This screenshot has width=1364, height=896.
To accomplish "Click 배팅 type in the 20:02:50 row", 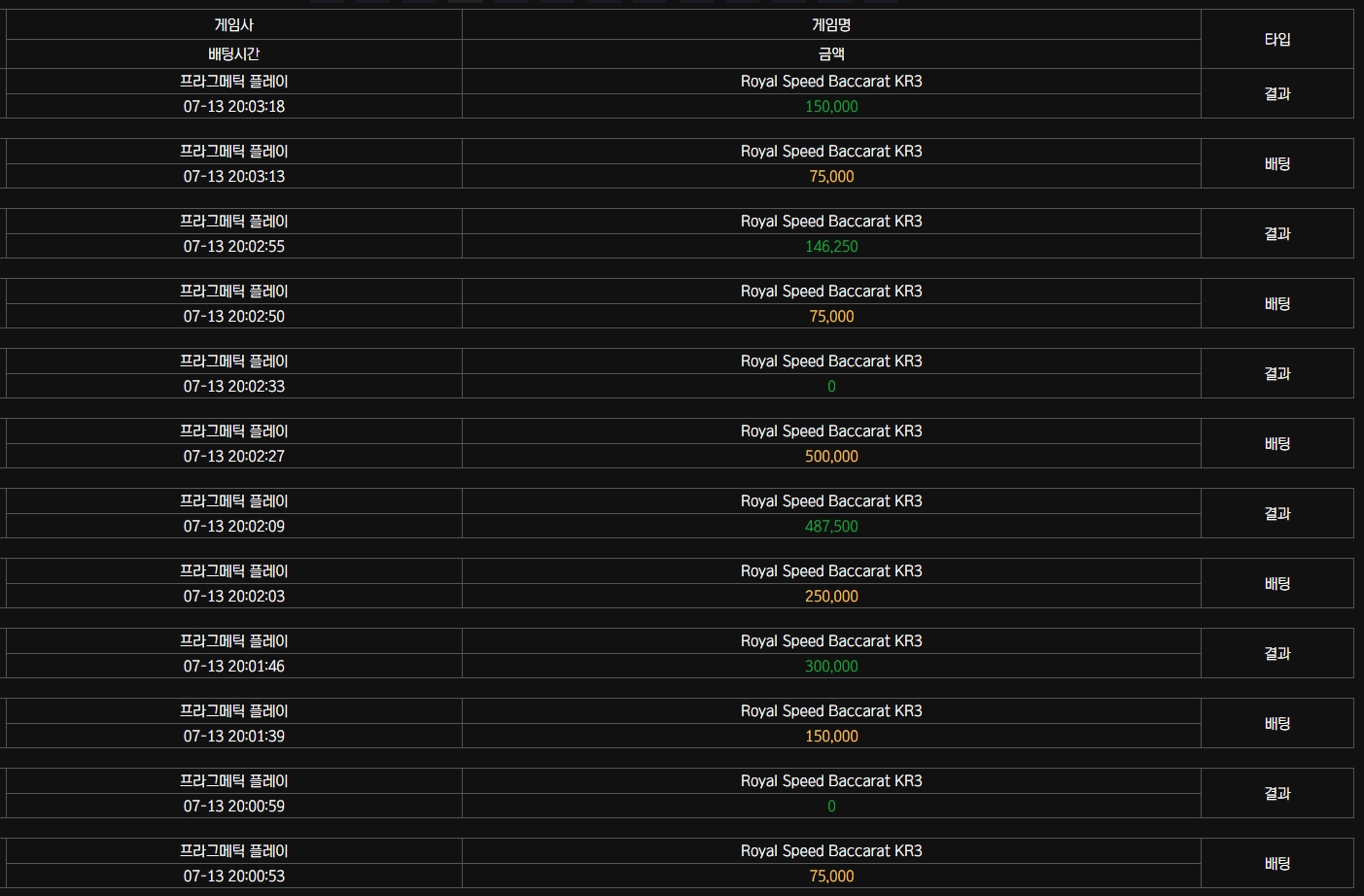I will point(1277,304).
